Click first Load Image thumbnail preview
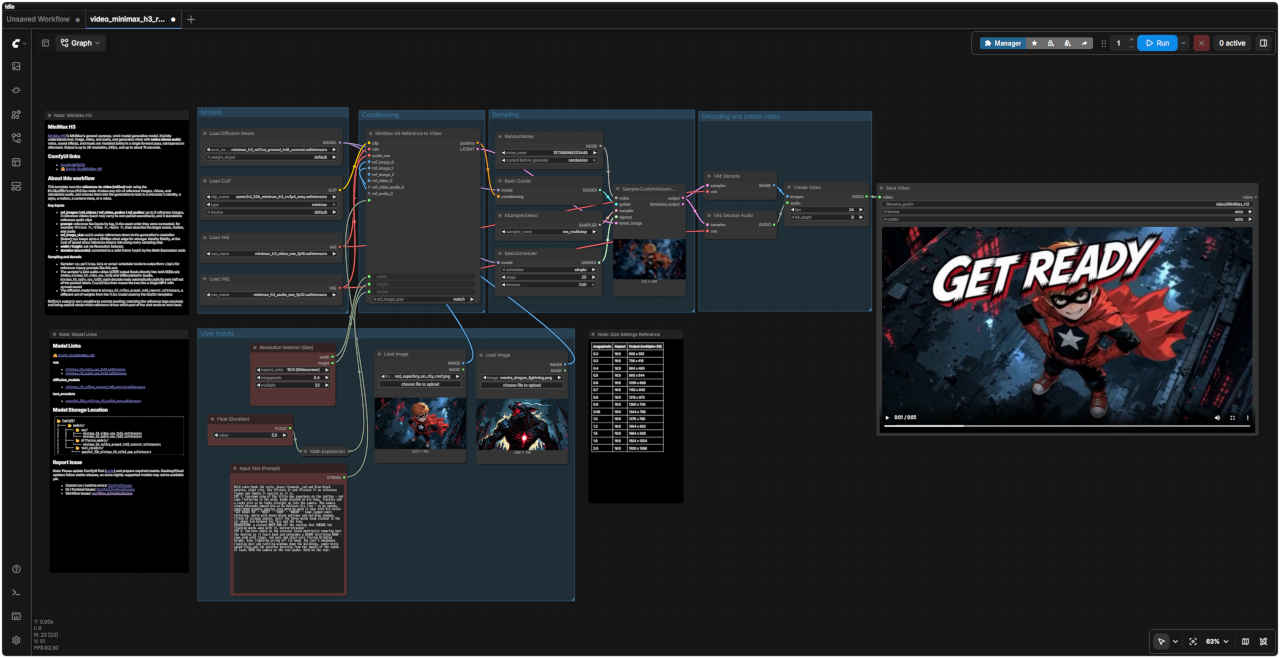 (x=420, y=421)
